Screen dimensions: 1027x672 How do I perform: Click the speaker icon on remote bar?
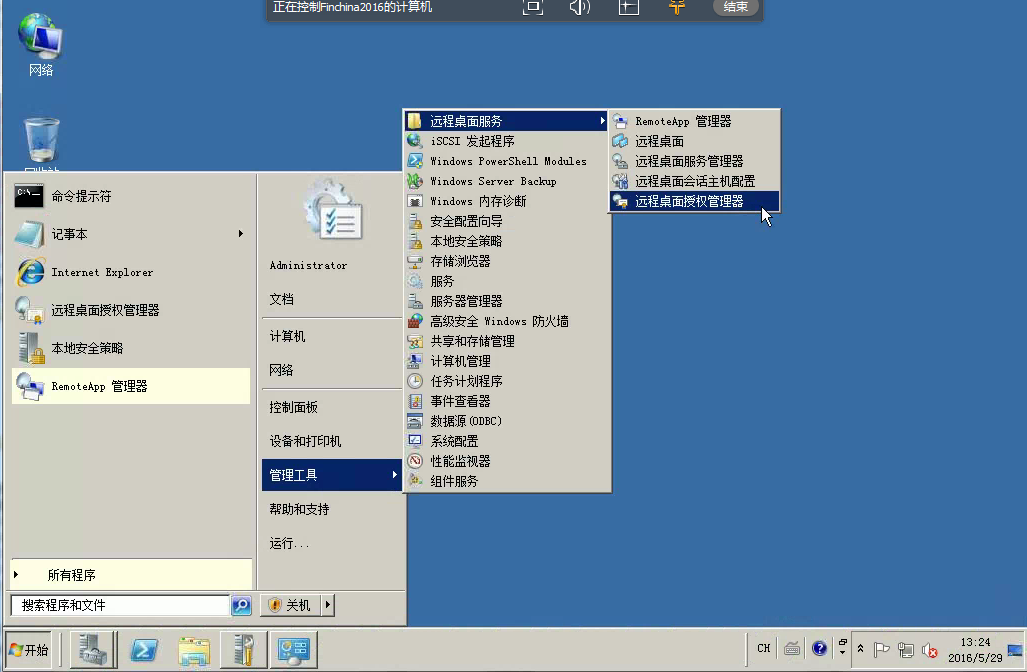tap(580, 7)
